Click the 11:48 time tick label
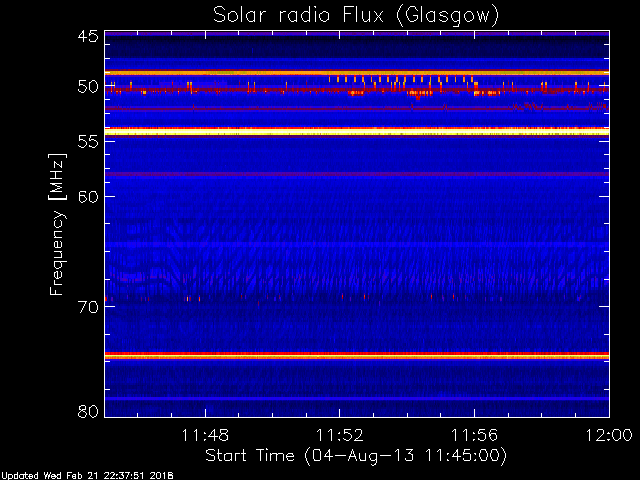 point(205,435)
